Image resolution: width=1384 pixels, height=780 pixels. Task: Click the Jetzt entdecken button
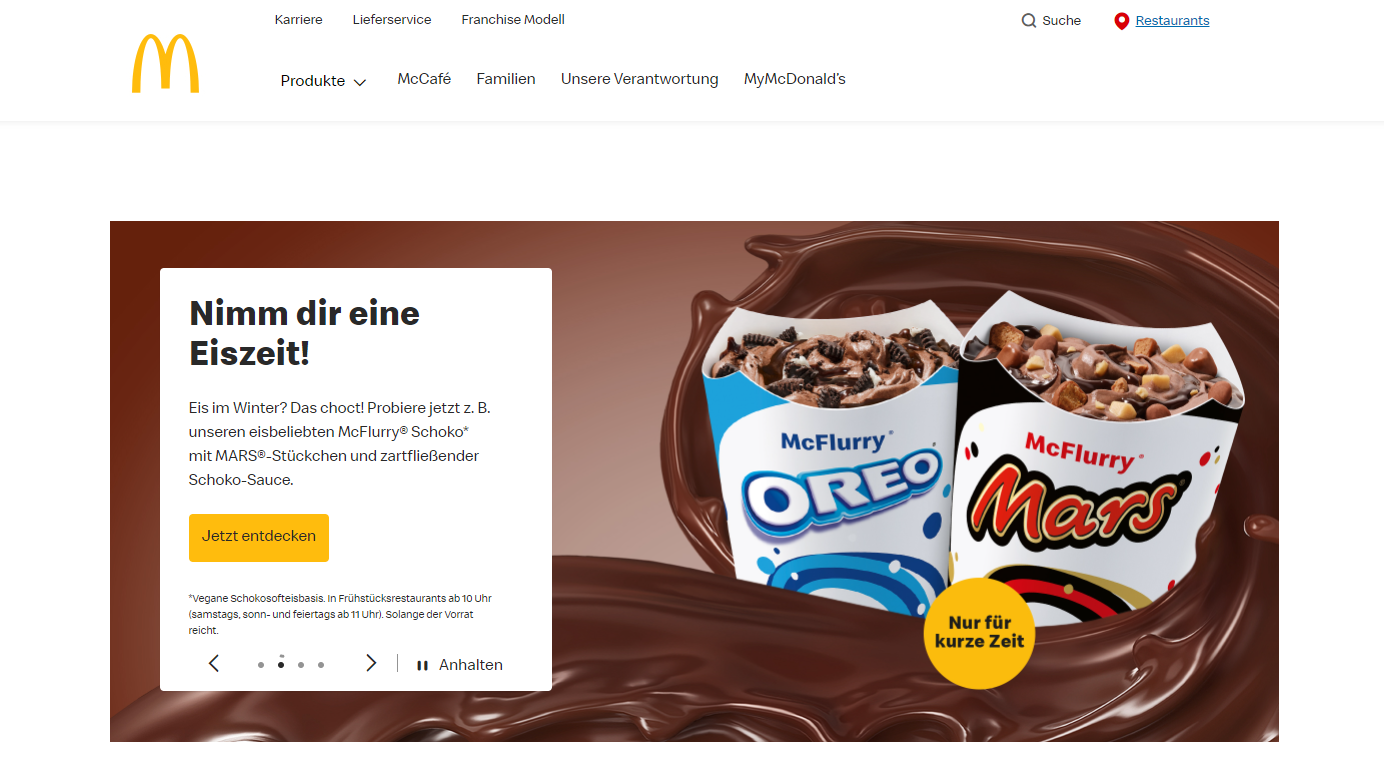coord(259,537)
